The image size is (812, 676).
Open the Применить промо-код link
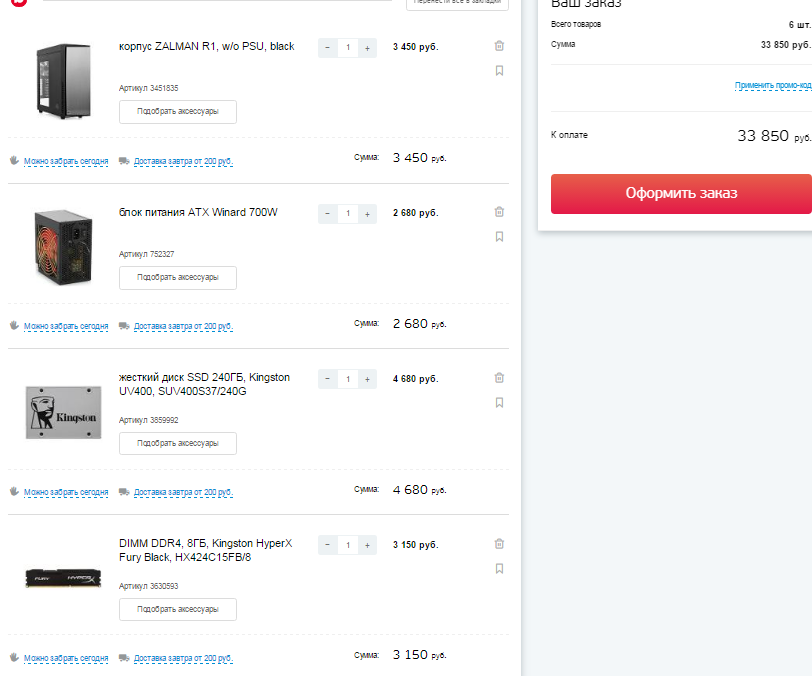[x=773, y=85]
